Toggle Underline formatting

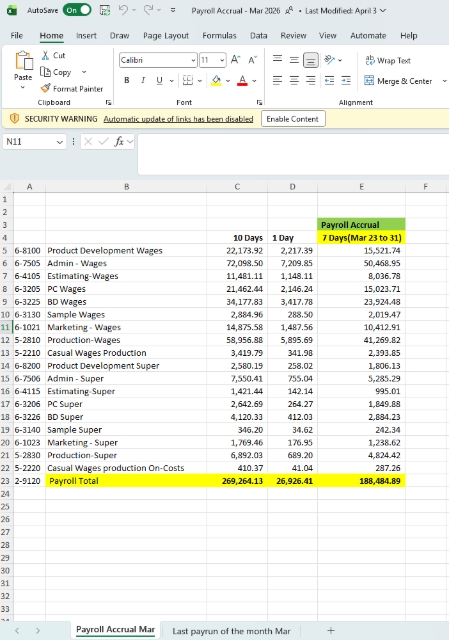click(x=160, y=80)
